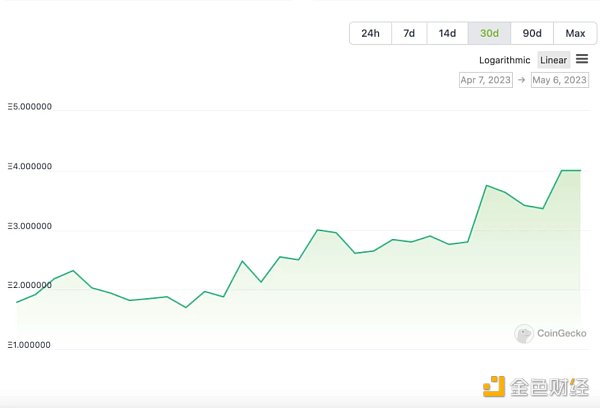Image resolution: width=600 pixels, height=408 pixels.
Task: Show the 90d price chart
Action: pyautogui.click(x=532, y=33)
